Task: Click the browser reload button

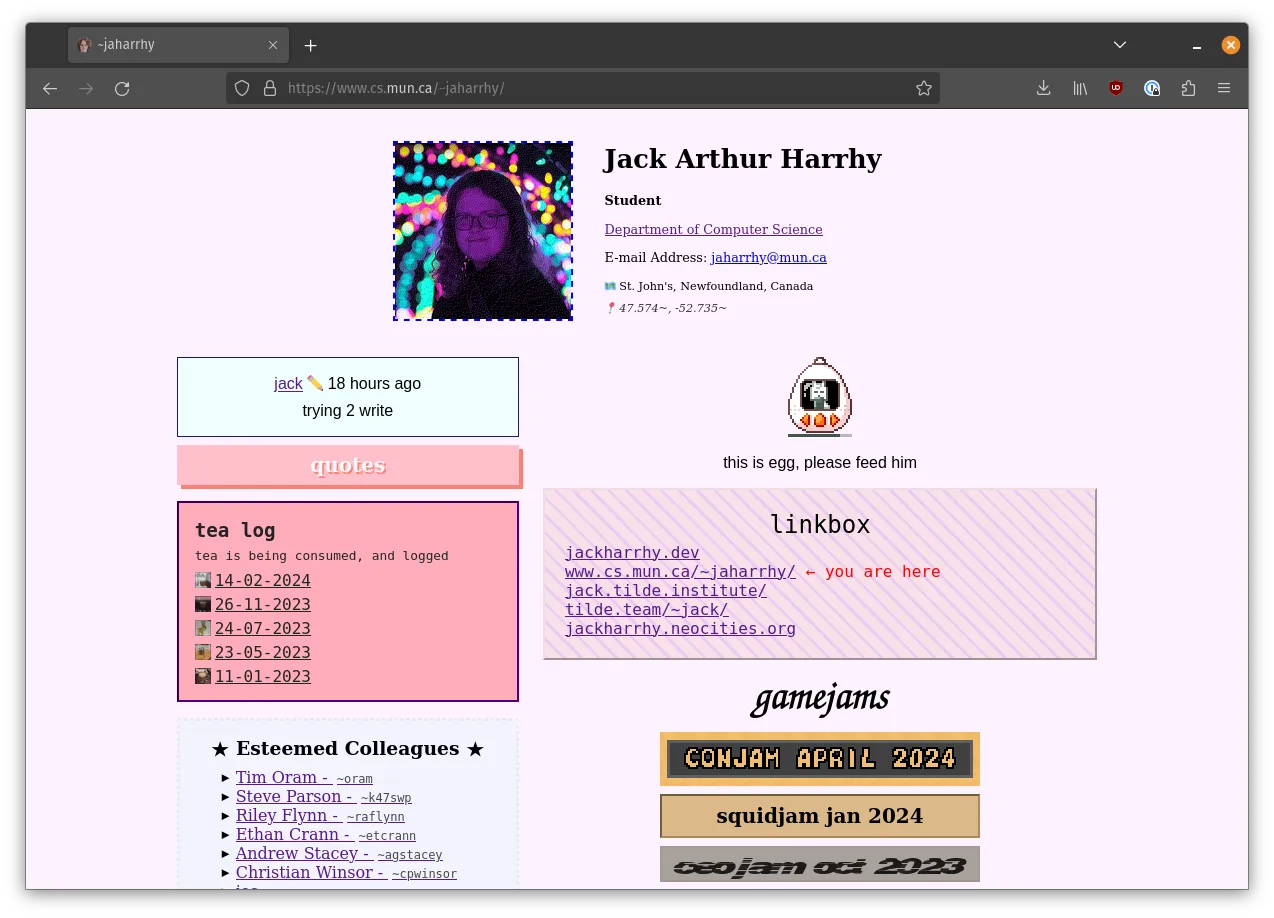Action: tap(122, 89)
